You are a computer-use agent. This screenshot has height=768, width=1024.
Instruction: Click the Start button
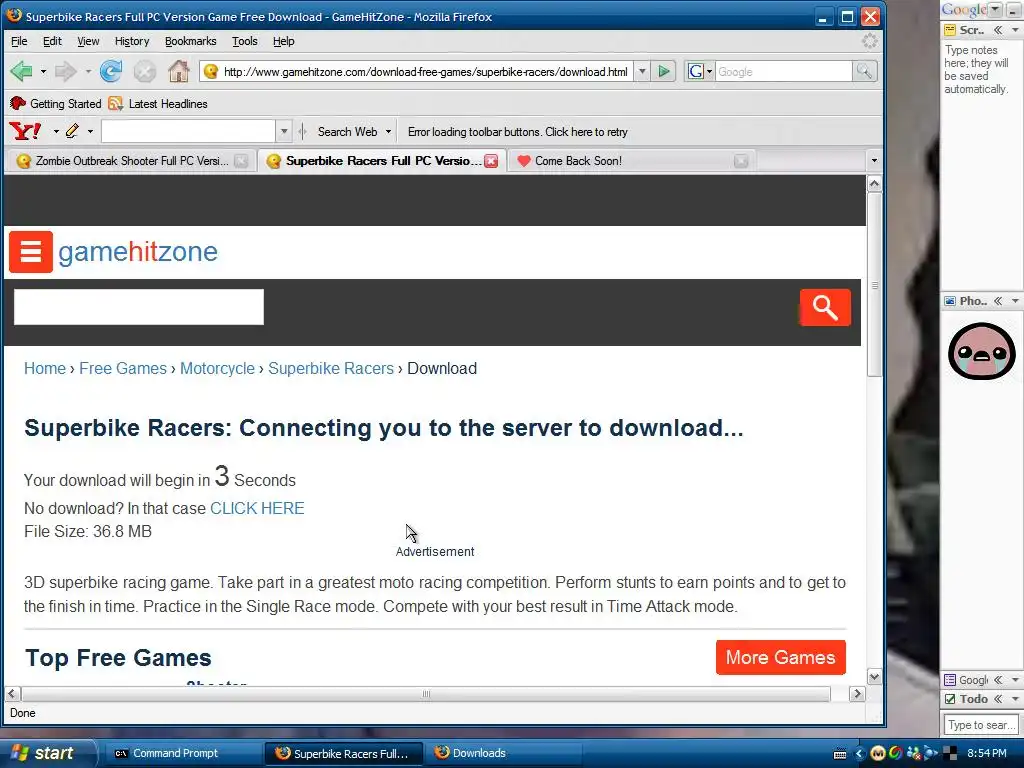coord(47,753)
